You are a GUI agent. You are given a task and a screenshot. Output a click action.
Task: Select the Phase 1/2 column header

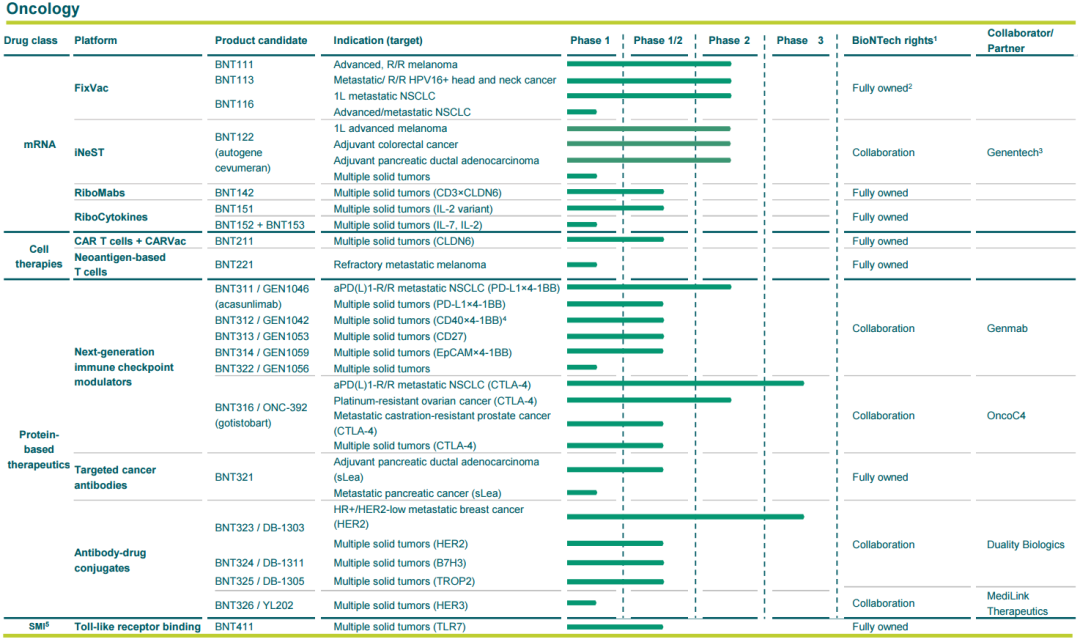(x=658, y=41)
